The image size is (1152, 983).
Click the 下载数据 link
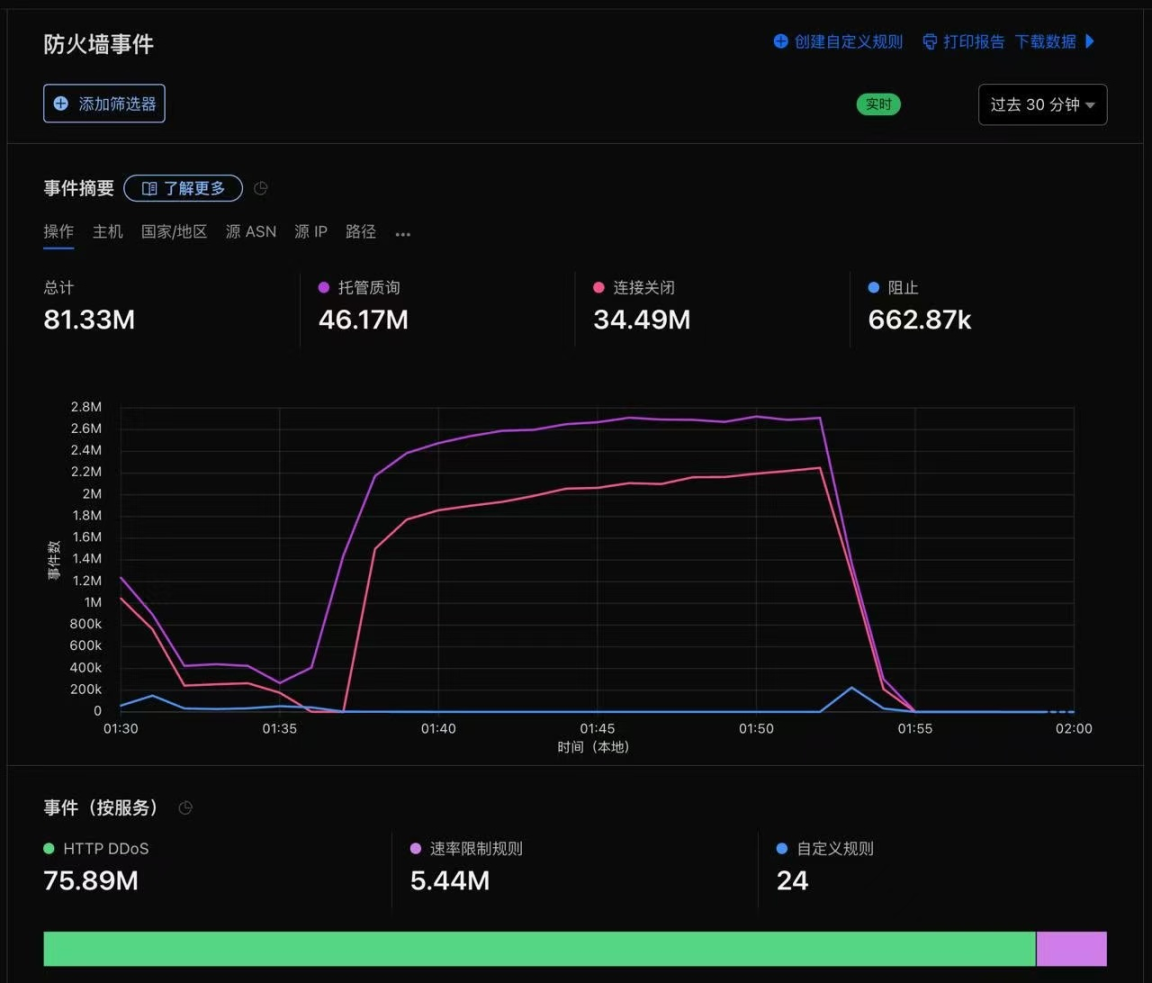[1045, 41]
